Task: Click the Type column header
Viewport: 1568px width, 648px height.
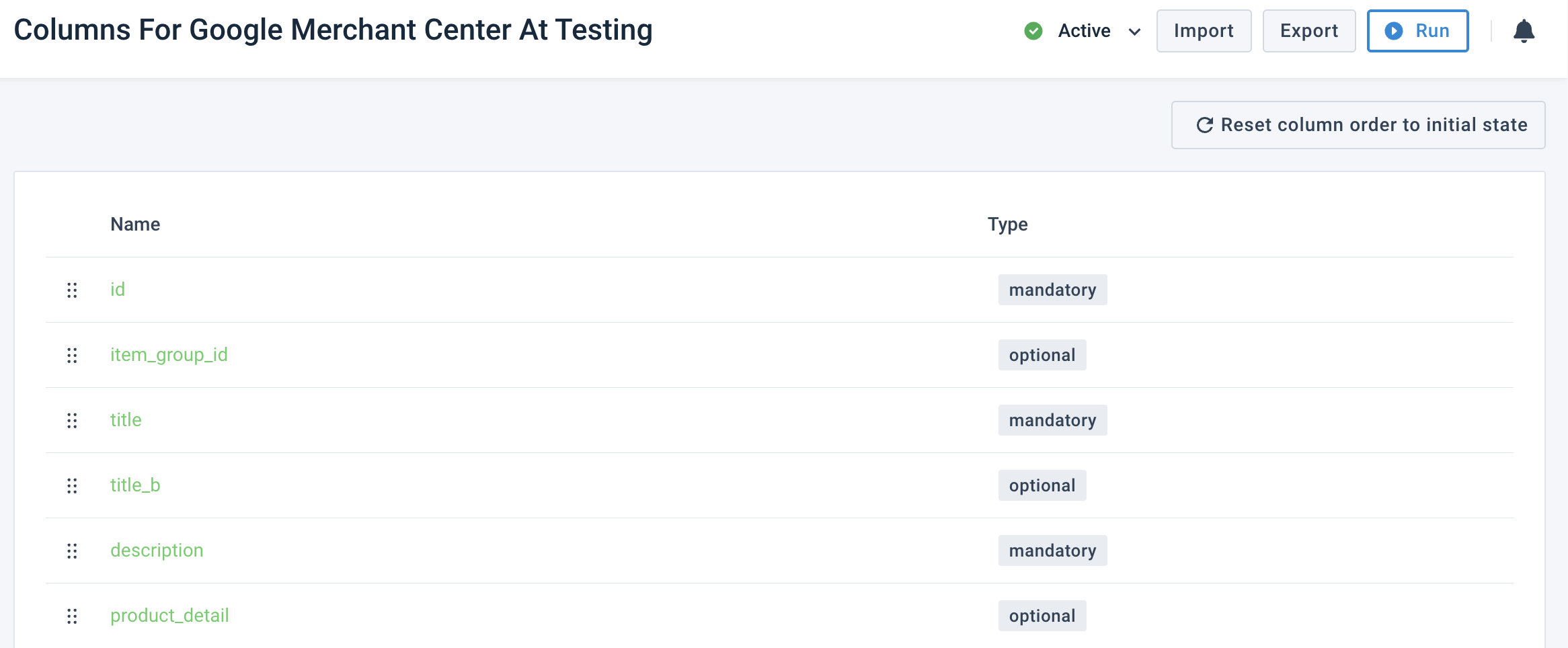Action: 1007,224
